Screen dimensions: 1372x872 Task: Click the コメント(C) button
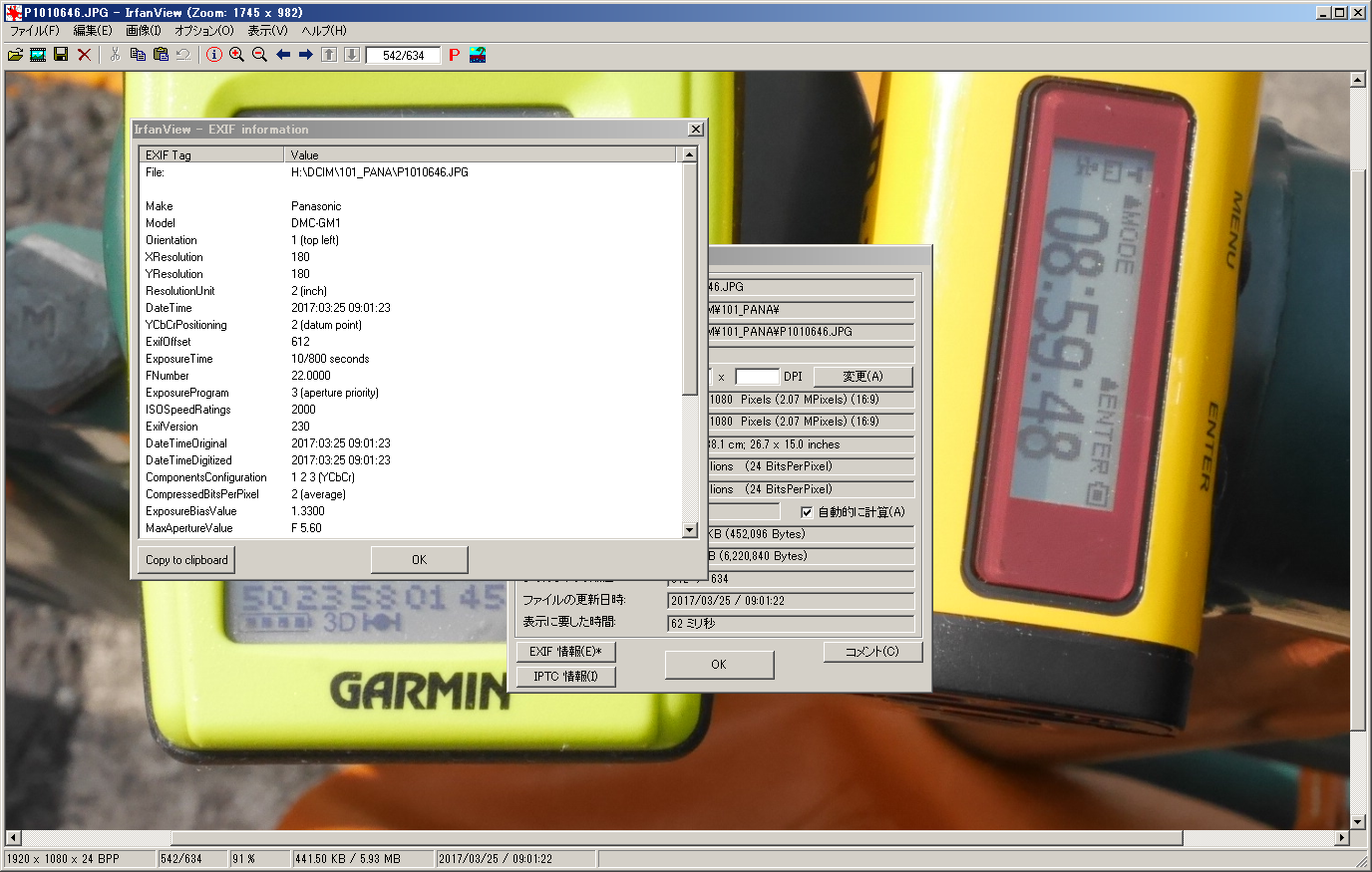tap(872, 652)
